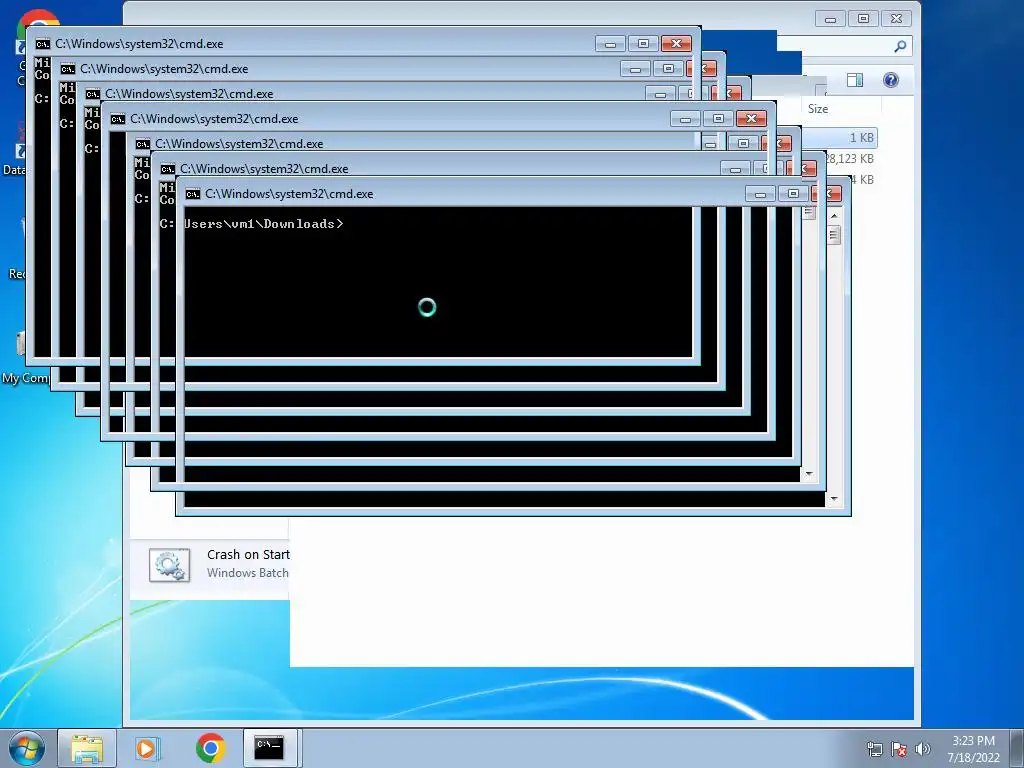The width and height of the screenshot is (1024, 768).
Task: Click the frontmost cmd scrollbar thumb
Action: coord(834,234)
